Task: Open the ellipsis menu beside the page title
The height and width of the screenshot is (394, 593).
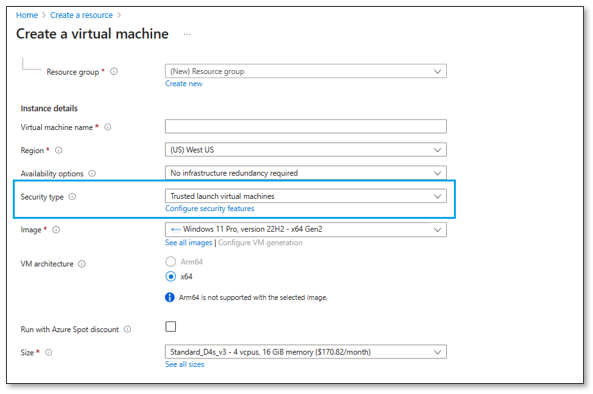Action: tap(187, 34)
